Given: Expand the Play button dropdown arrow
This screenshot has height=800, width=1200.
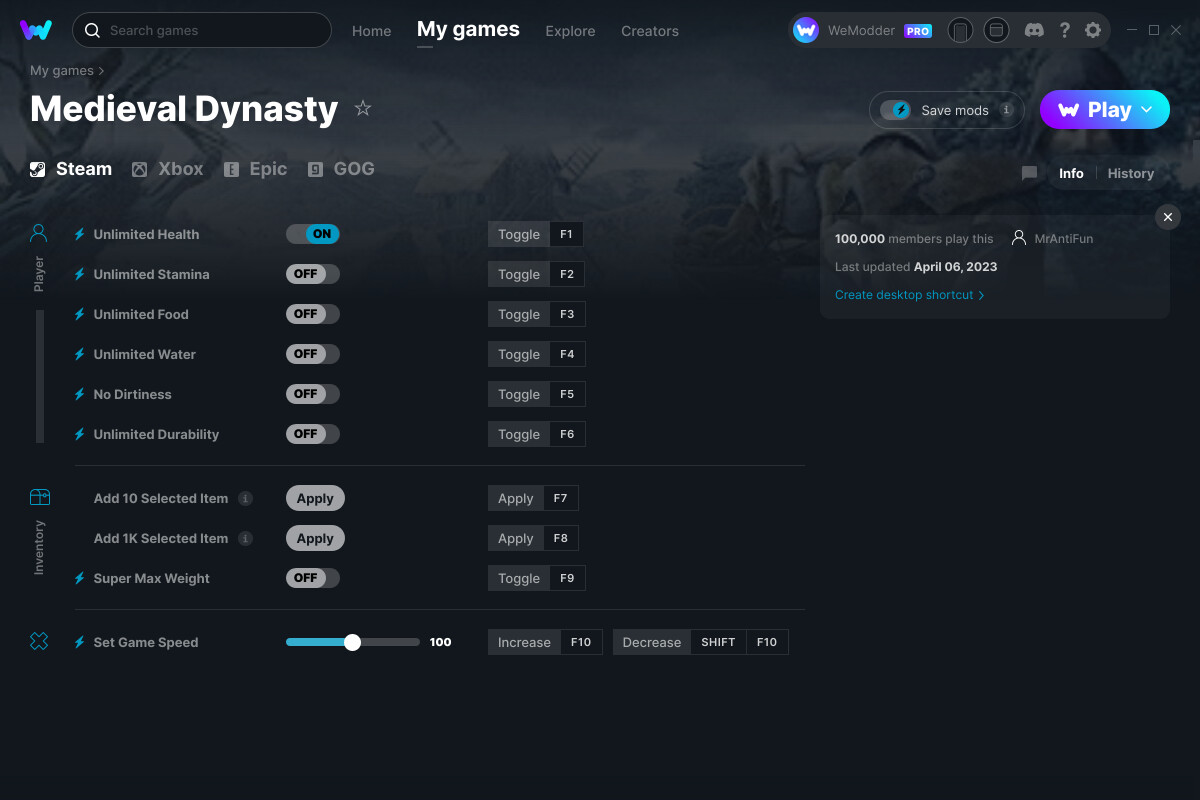Looking at the screenshot, I should pos(1147,110).
